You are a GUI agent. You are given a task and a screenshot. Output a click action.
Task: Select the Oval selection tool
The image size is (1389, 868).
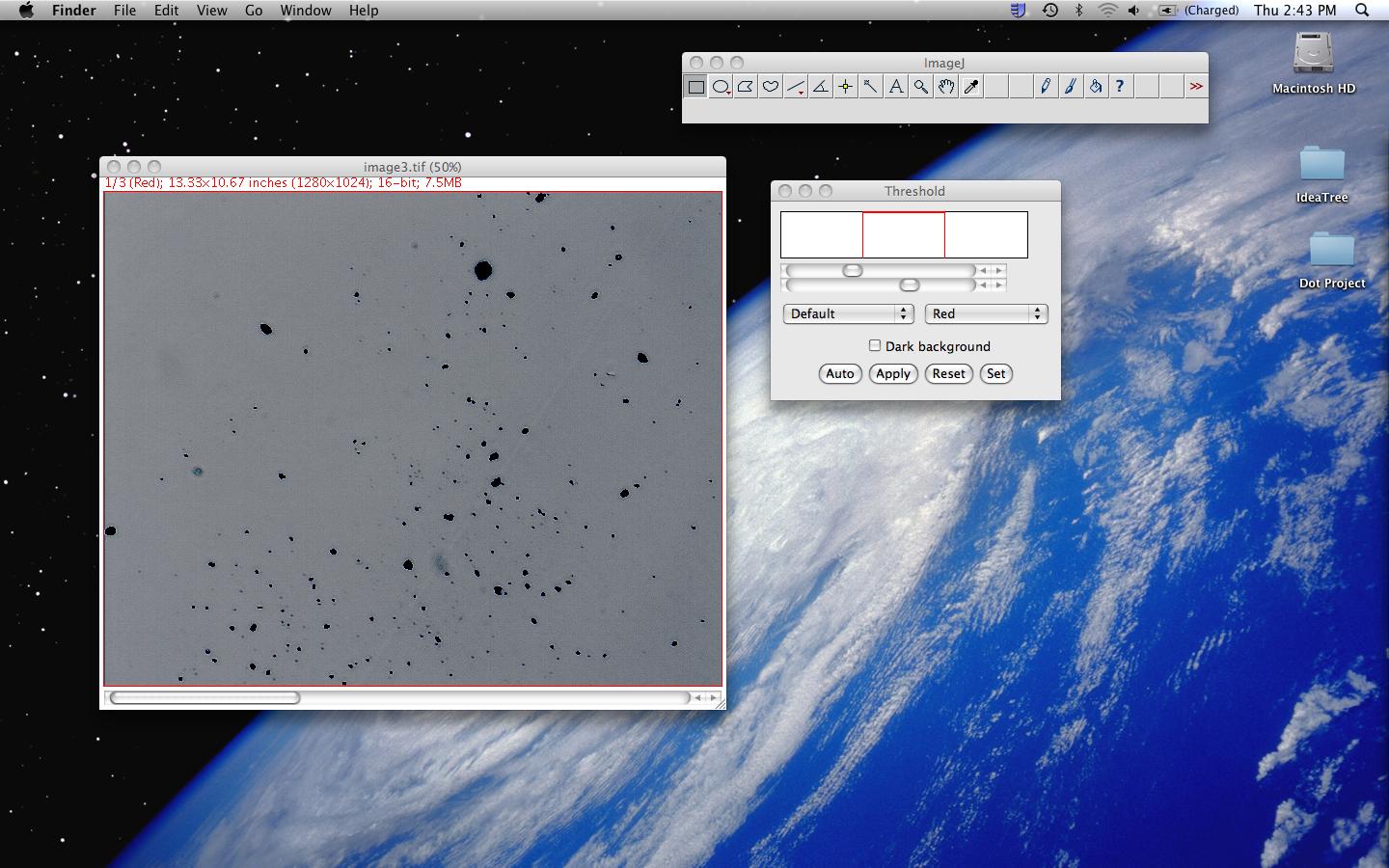721,87
